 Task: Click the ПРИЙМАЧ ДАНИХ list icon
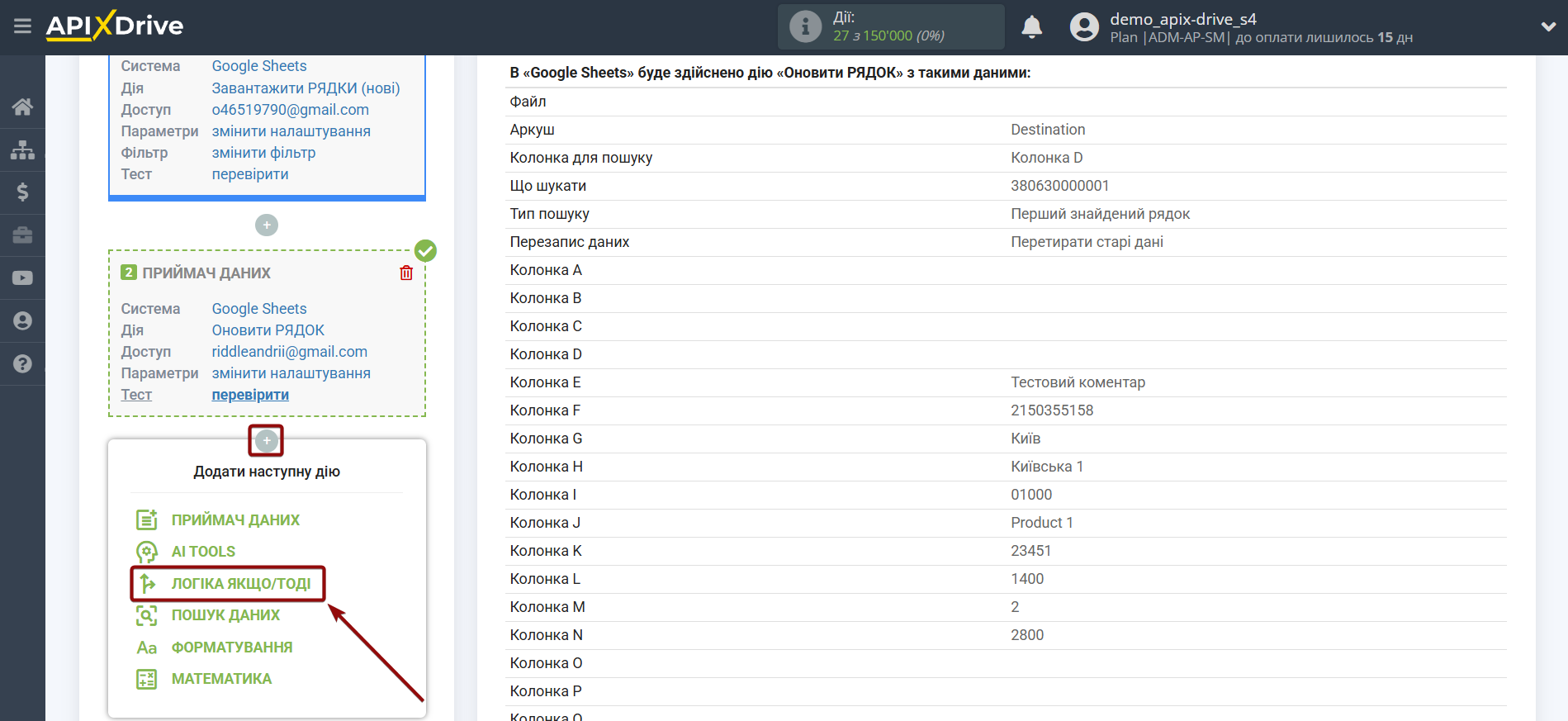pyautogui.click(x=146, y=519)
